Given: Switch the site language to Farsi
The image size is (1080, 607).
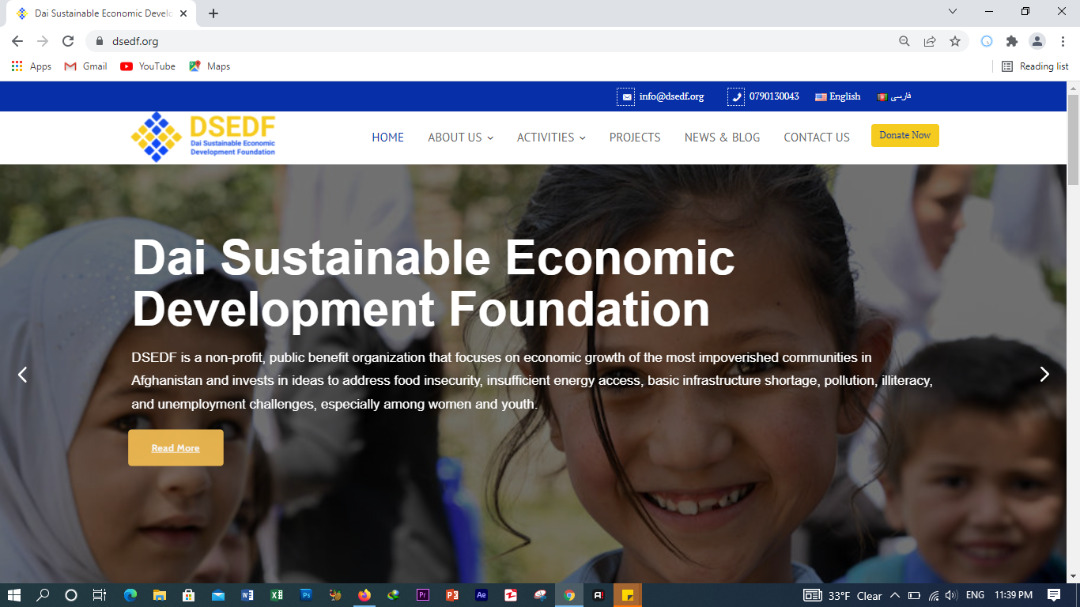Looking at the screenshot, I should coord(894,96).
